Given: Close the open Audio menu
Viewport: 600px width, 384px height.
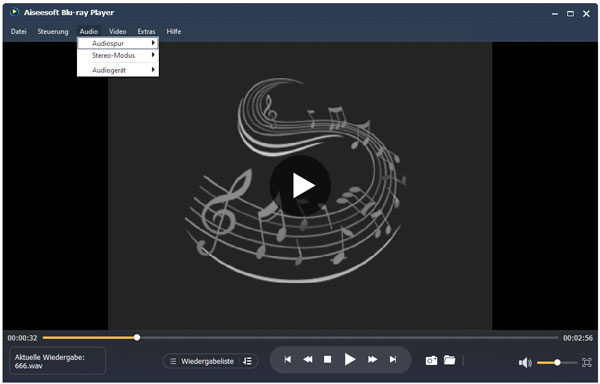Looking at the screenshot, I should pos(88,31).
